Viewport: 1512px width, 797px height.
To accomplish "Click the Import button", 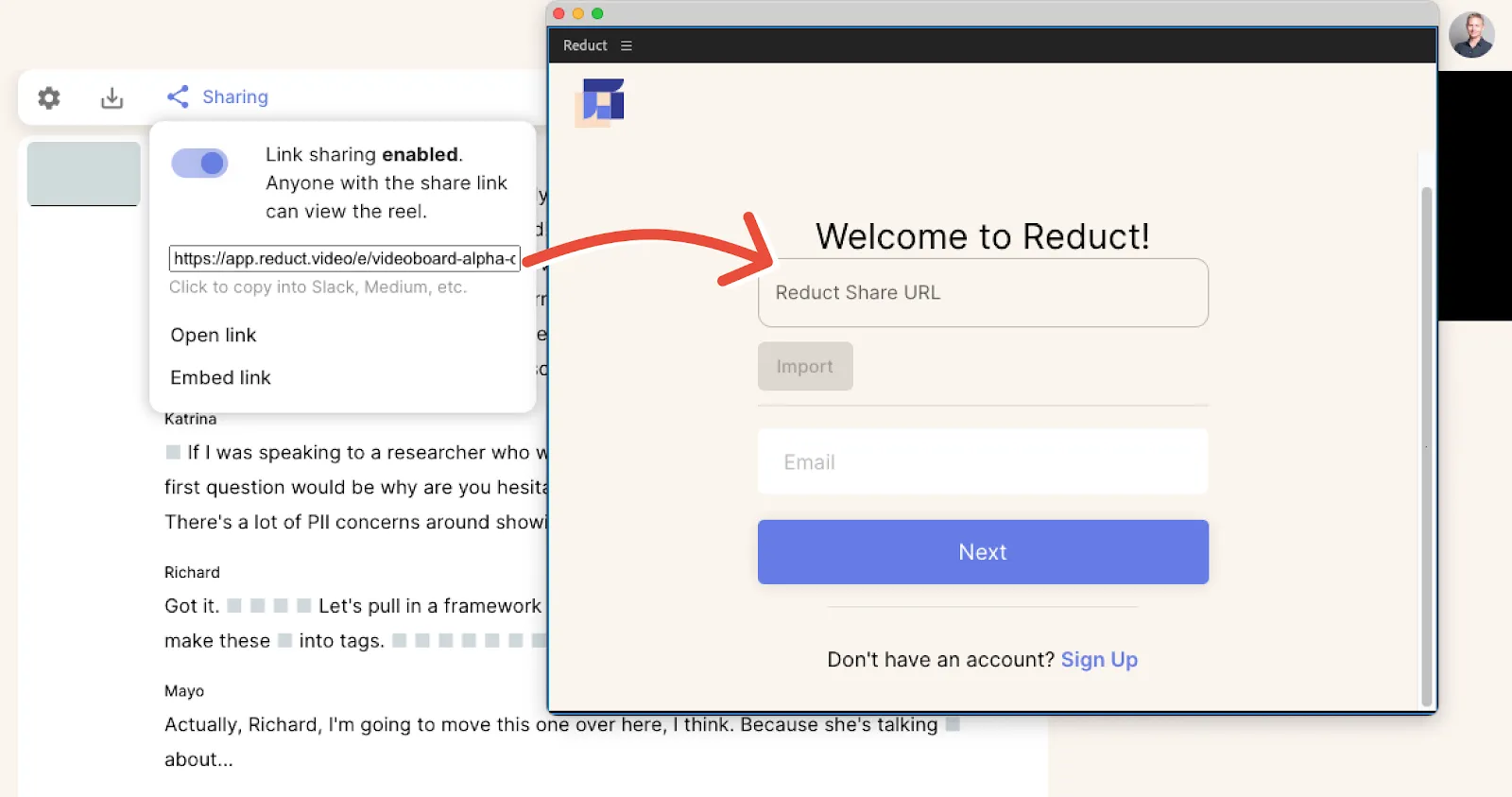I will pyautogui.click(x=805, y=367).
